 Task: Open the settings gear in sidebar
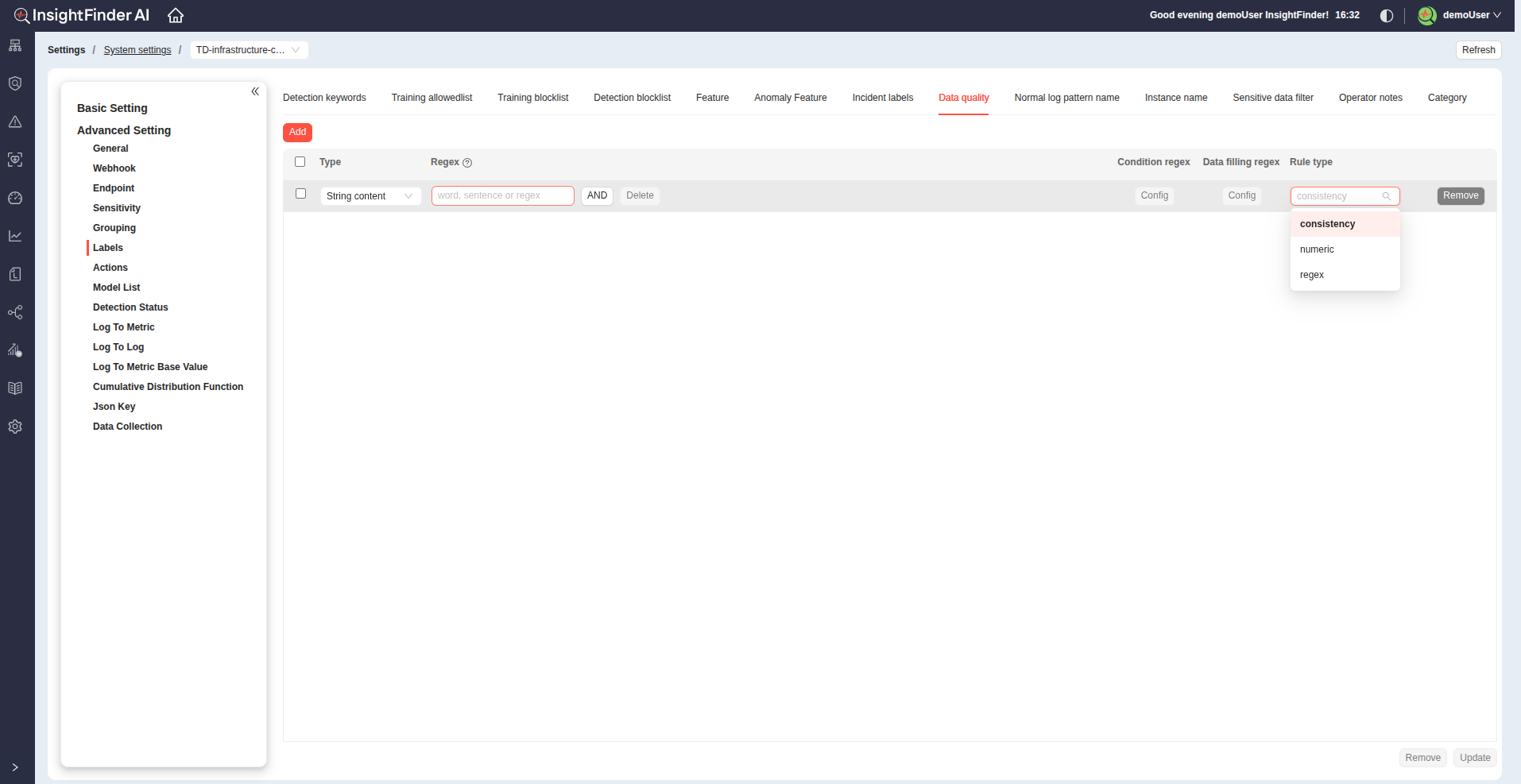(15, 427)
